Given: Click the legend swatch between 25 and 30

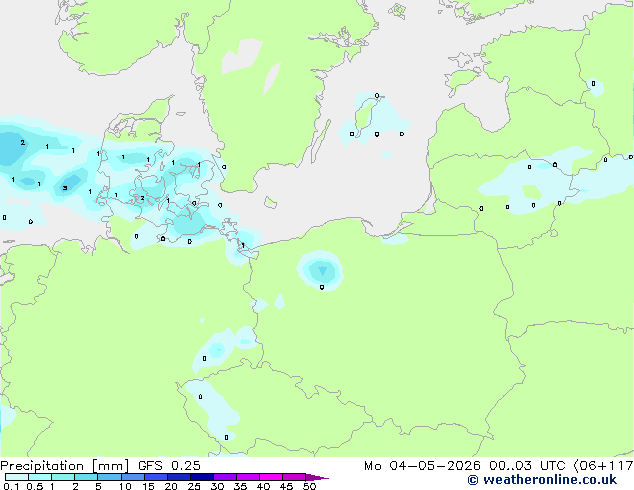Looking at the screenshot, I should coord(202,477).
